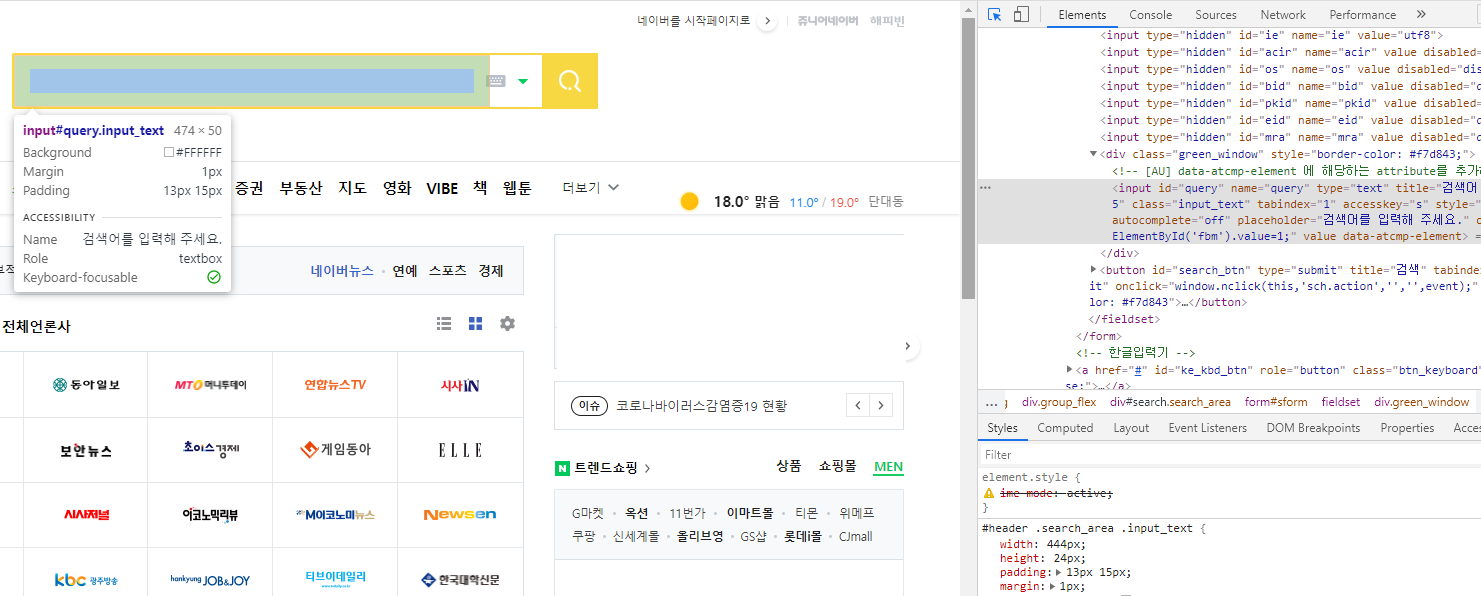Expand the ke_kbd_btn anchor node
Image resolution: width=1481 pixels, height=596 pixels.
[1070, 370]
